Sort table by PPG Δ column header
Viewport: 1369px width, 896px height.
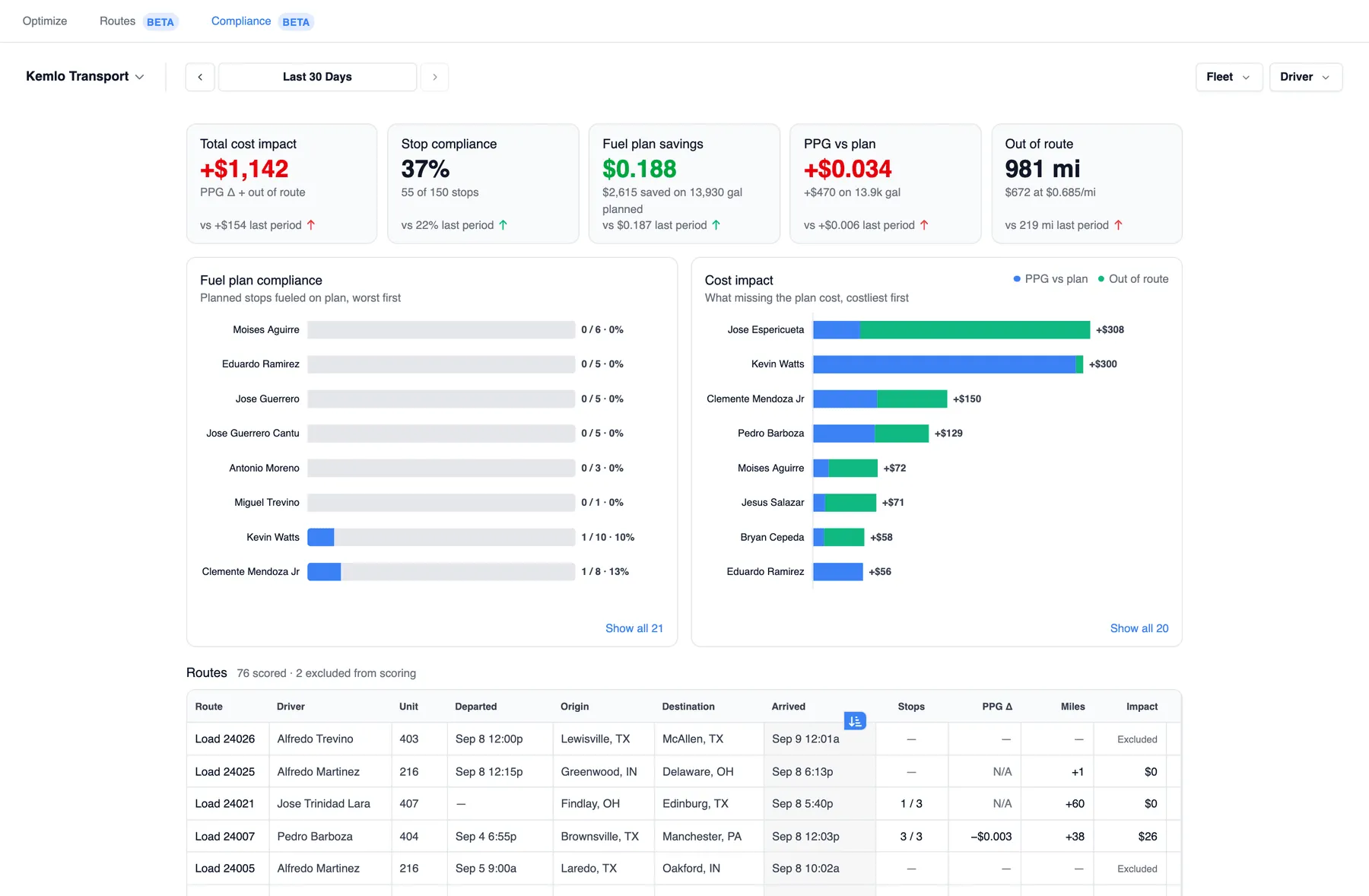[x=997, y=707]
